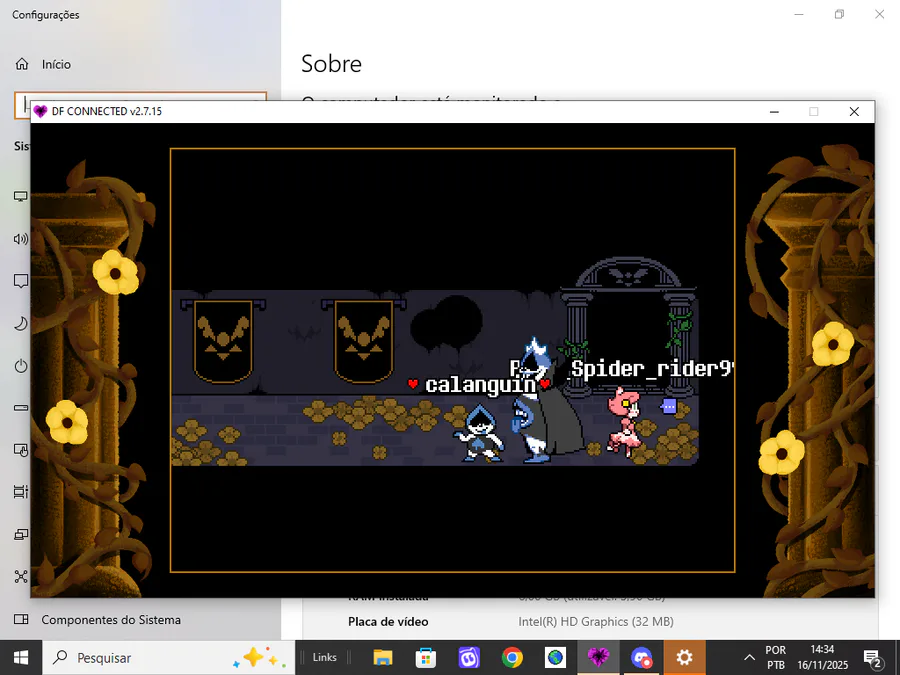Image resolution: width=900 pixels, height=675 pixels.
Task: Switch to DF CONNECTED heart taskbar icon
Action: pyautogui.click(x=598, y=658)
